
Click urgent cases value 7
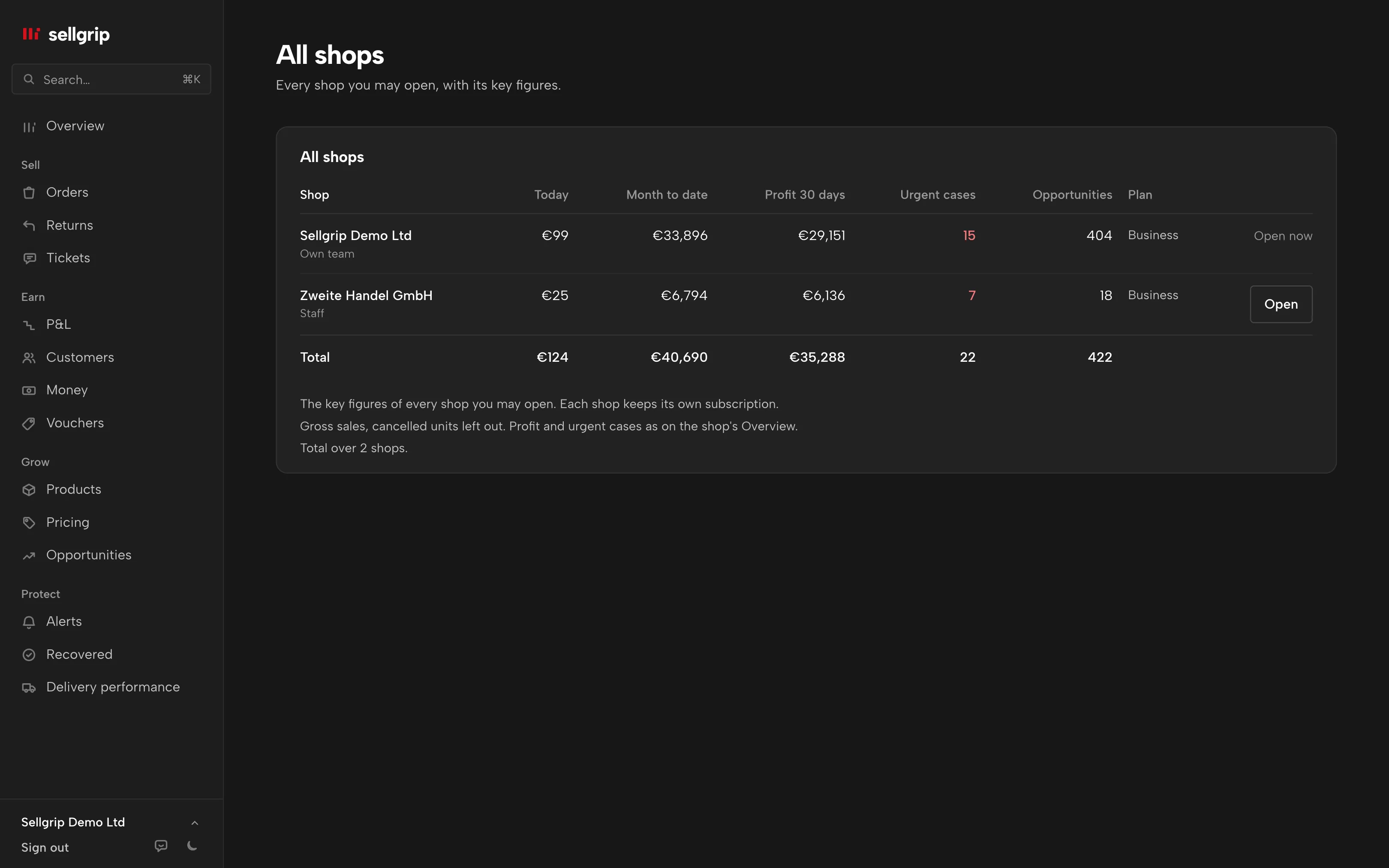click(972, 295)
